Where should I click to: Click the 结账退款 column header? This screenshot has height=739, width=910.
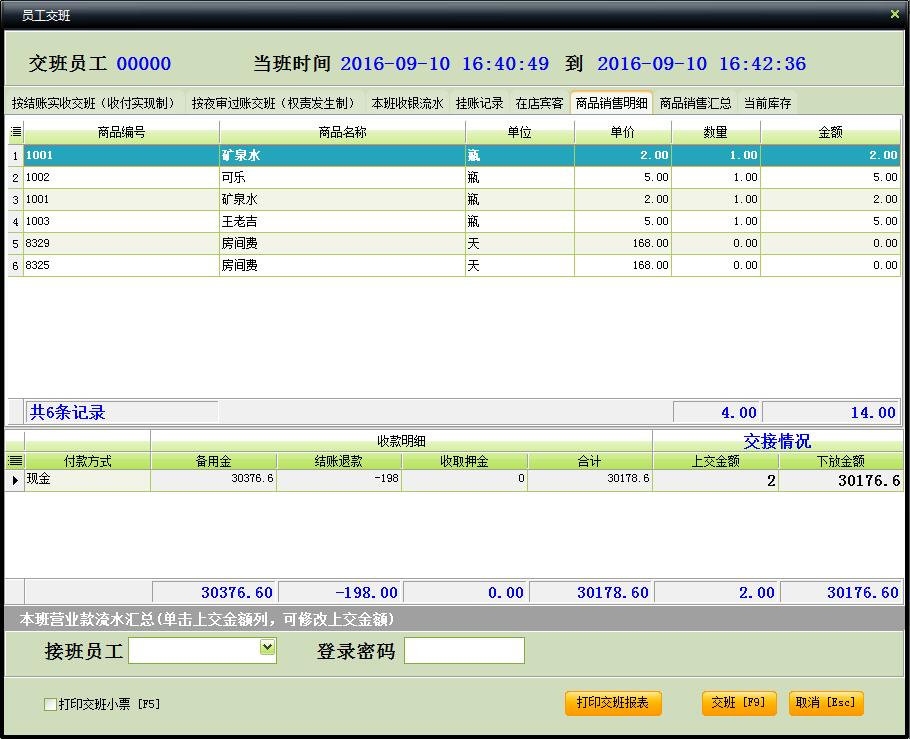click(x=339, y=461)
